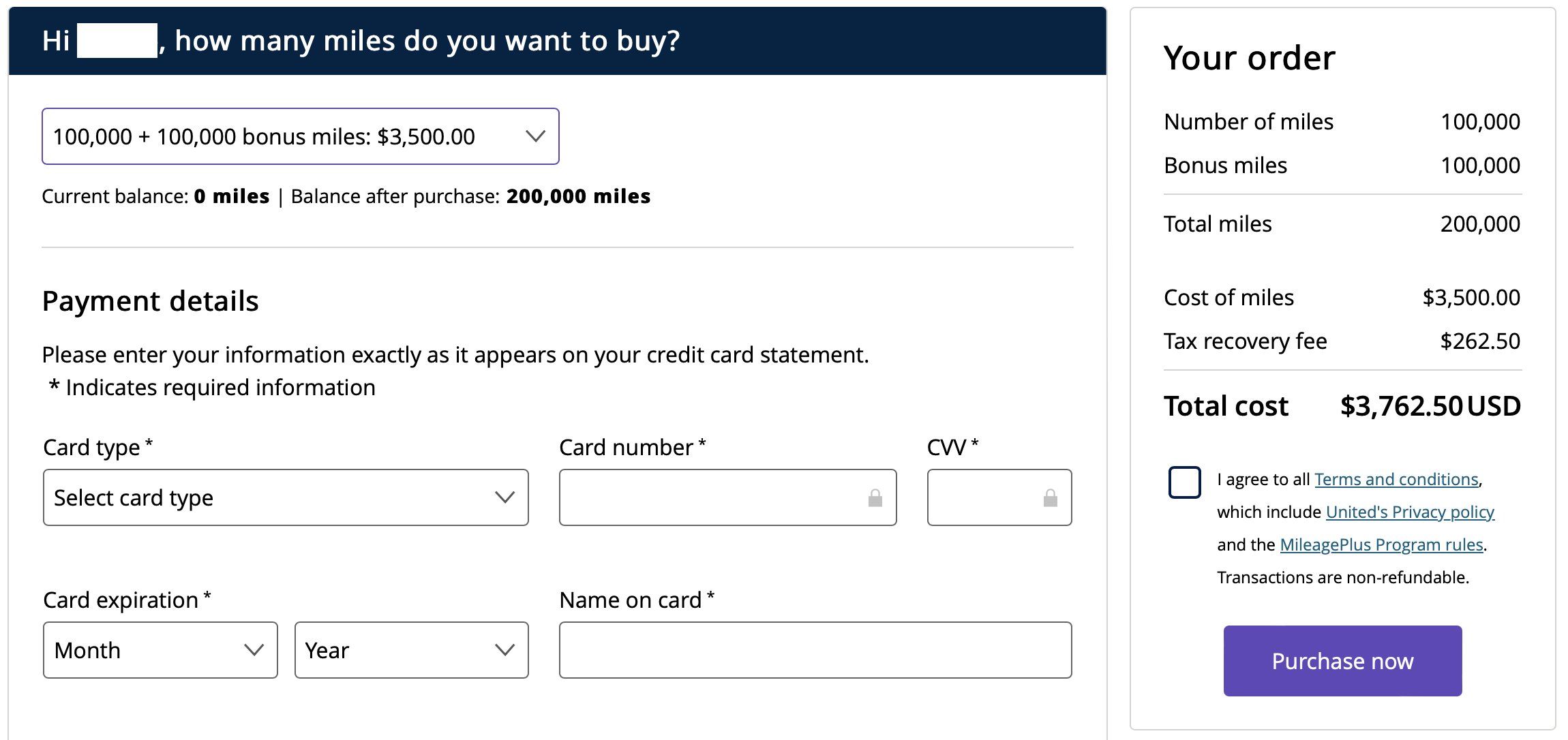Check the Terms and conditions agreement box

[x=1184, y=482]
